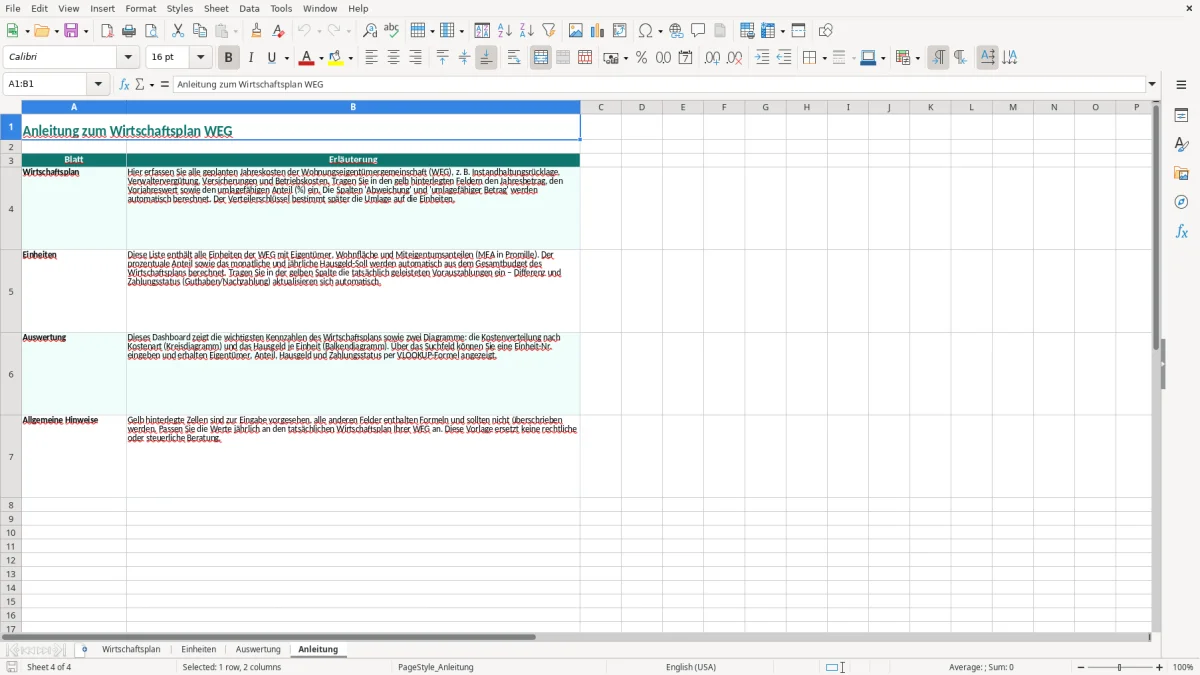Insert Image from toolbar

point(576,31)
